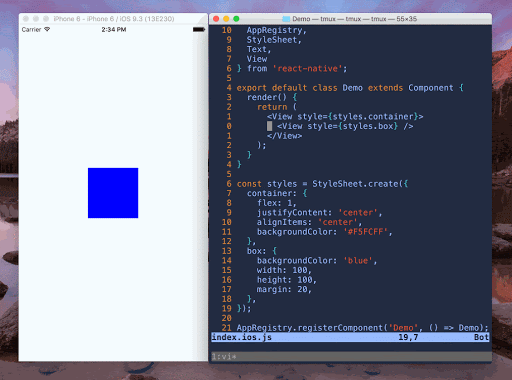512x380 pixels.
Task: Click the AppRegistry.registerComponent line
Action: (x=362, y=328)
